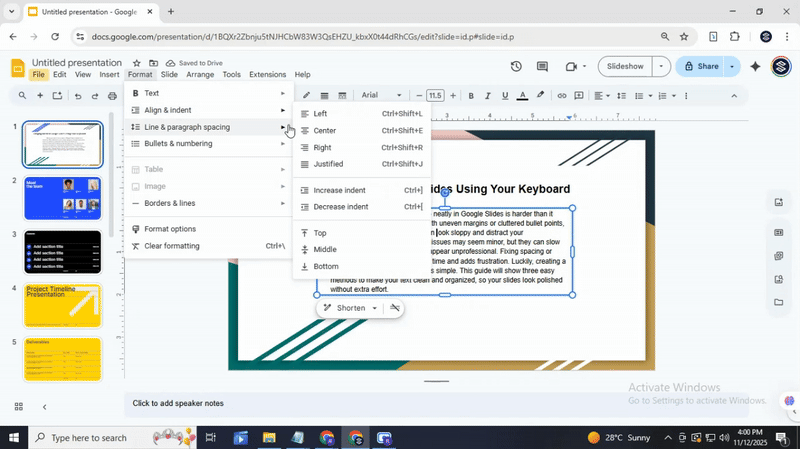Open the text color picker
Image resolution: width=800 pixels, height=449 pixels.
click(x=522, y=96)
